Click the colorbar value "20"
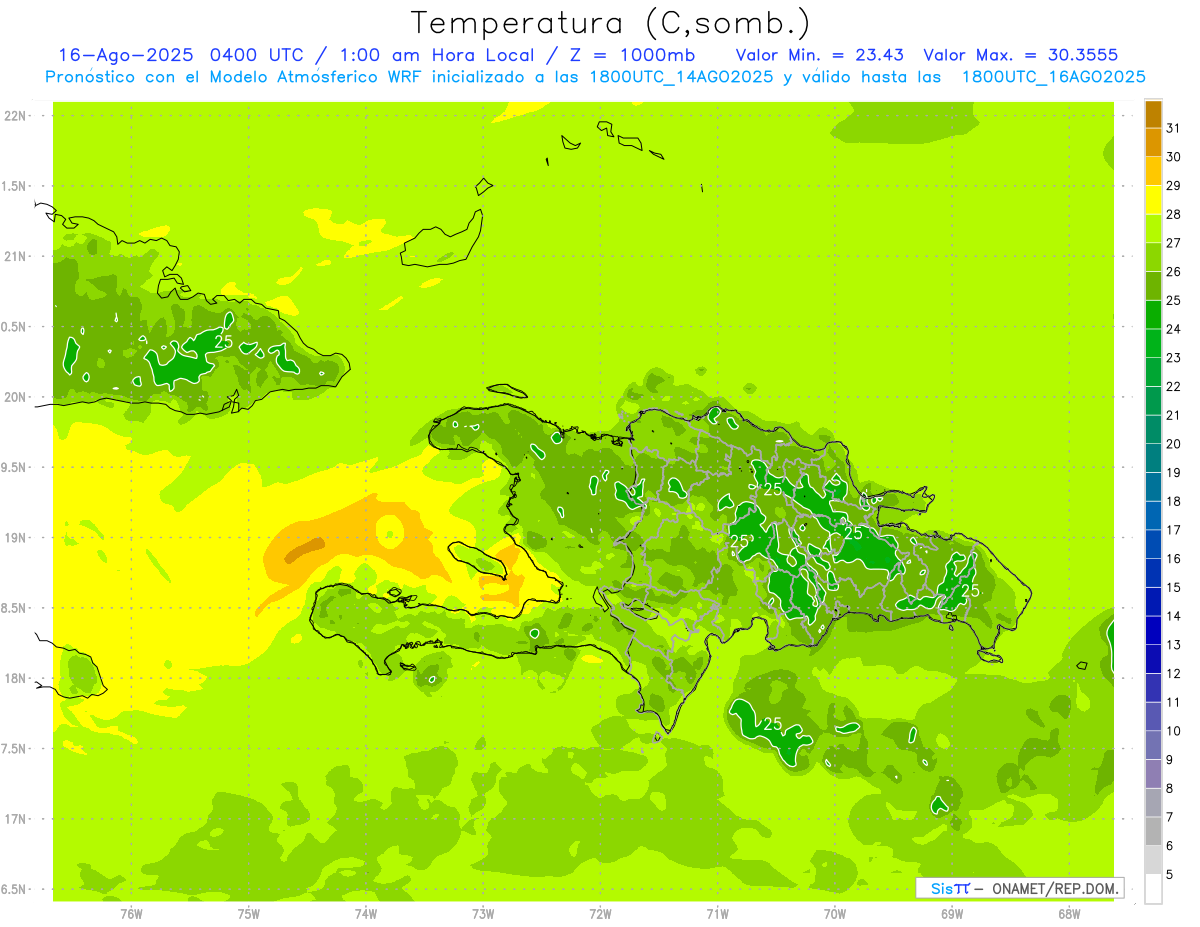Viewport: 1200px width, 927px height. coord(1174,444)
